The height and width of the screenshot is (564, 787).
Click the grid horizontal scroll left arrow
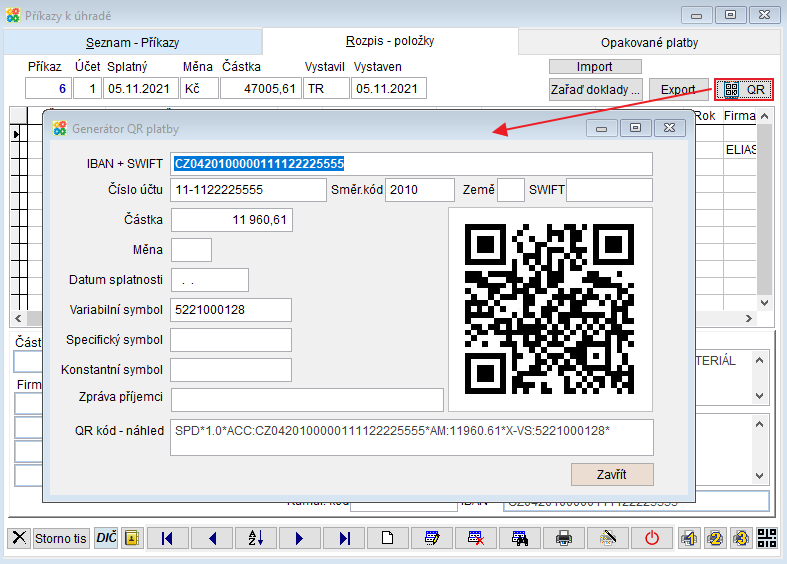click(19, 318)
